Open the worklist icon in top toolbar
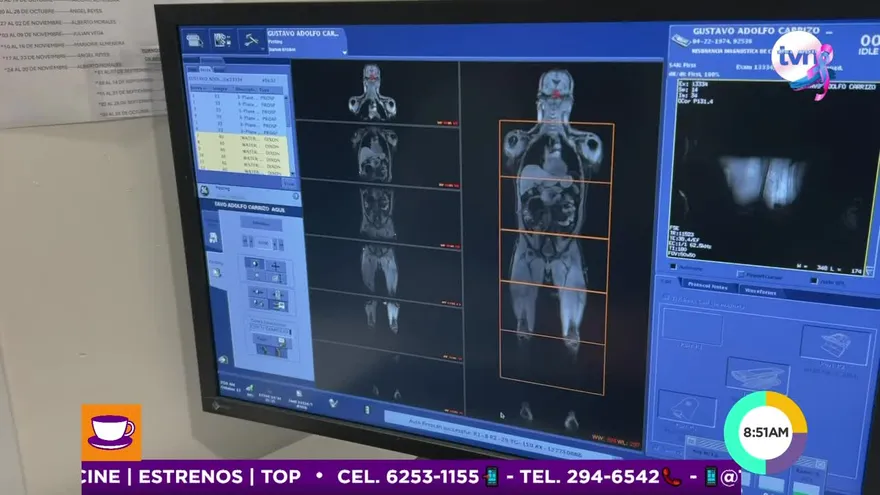This screenshot has height=495, width=880. click(194, 40)
